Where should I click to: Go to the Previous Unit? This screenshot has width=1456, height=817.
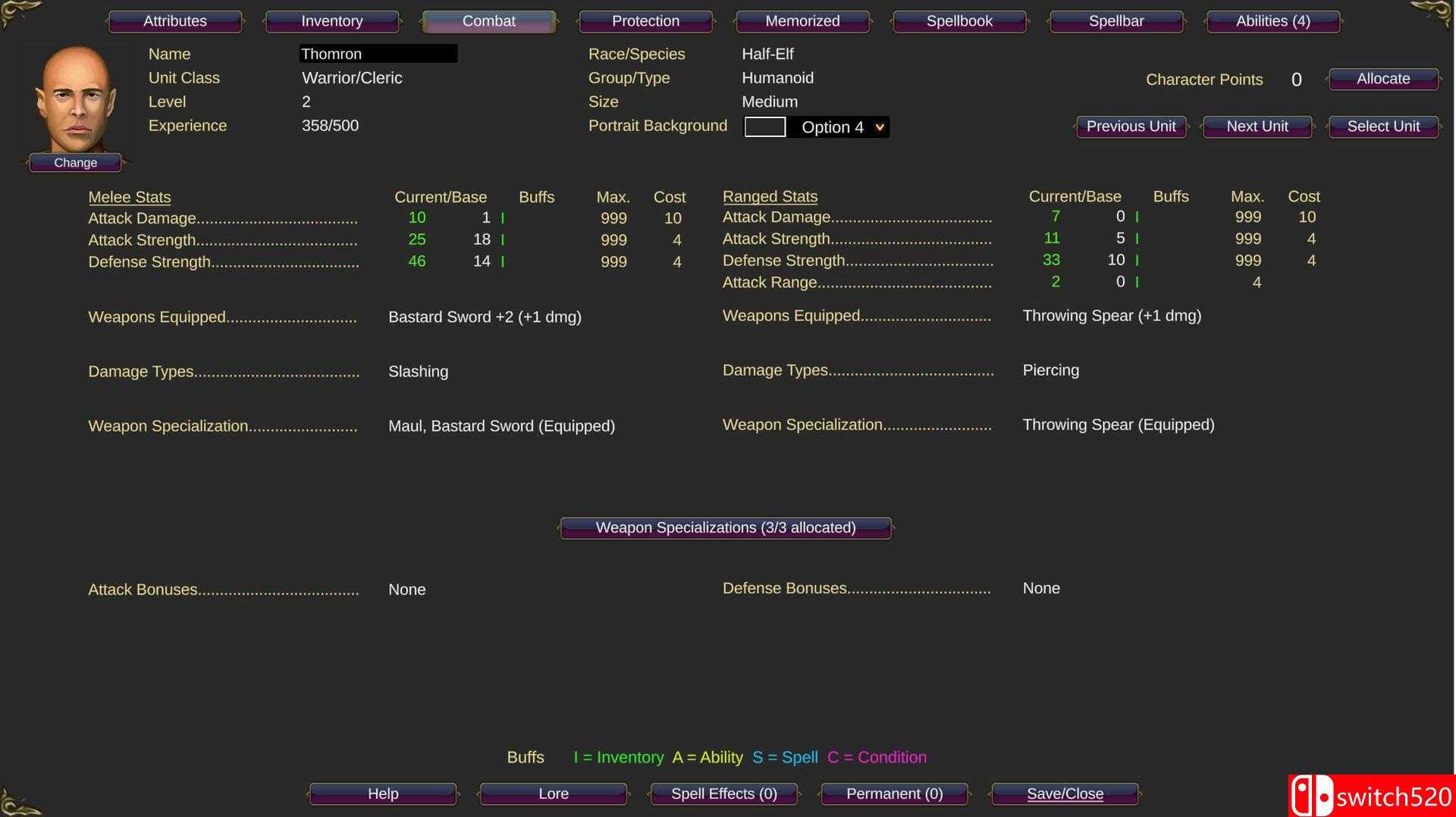point(1131,127)
